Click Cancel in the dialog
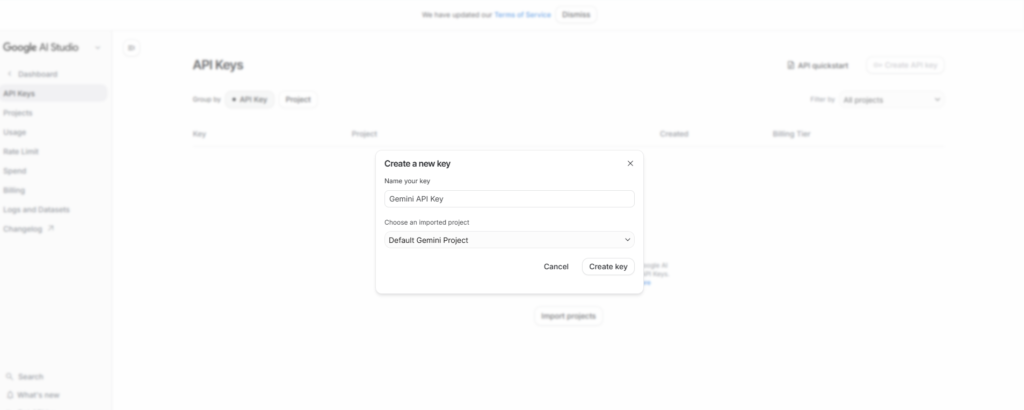Screen dimensions: 1024x410 [556, 267]
